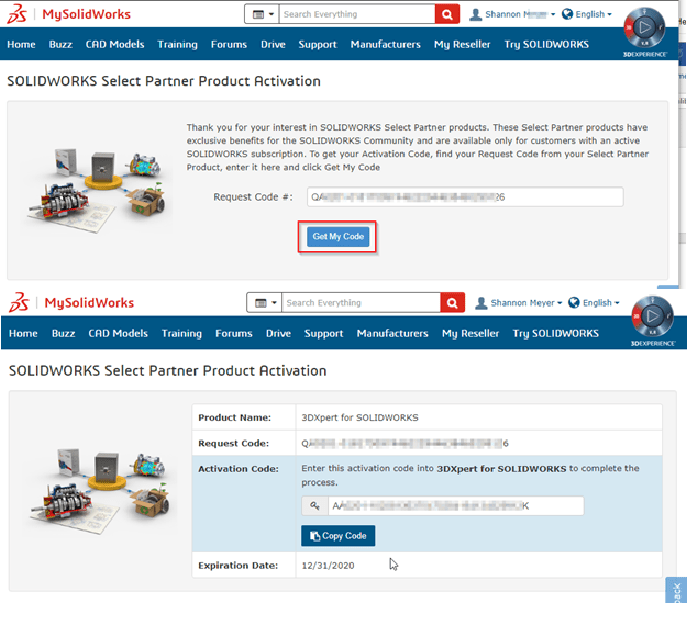The height and width of the screenshot is (618, 694).
Task: Open CAD Models in top navigation bar
Action: (116, 45)
